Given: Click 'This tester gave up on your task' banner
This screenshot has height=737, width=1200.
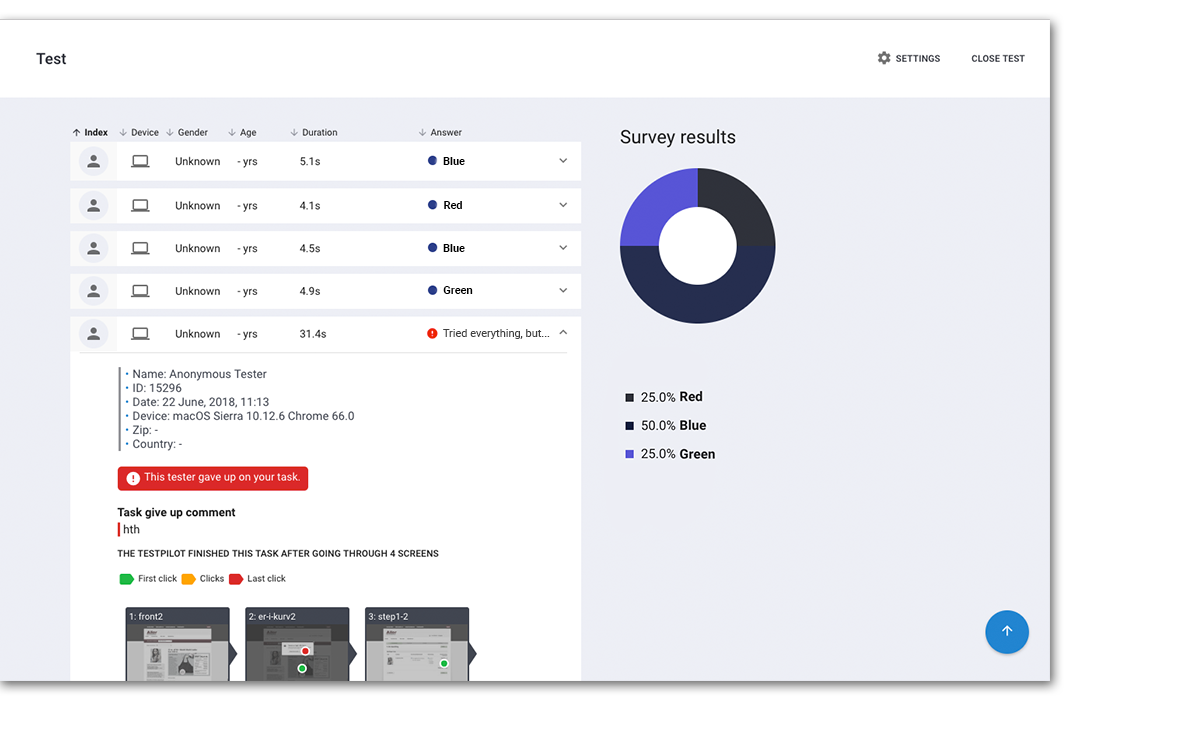Looking at the screenshot, I should point(213,478).
